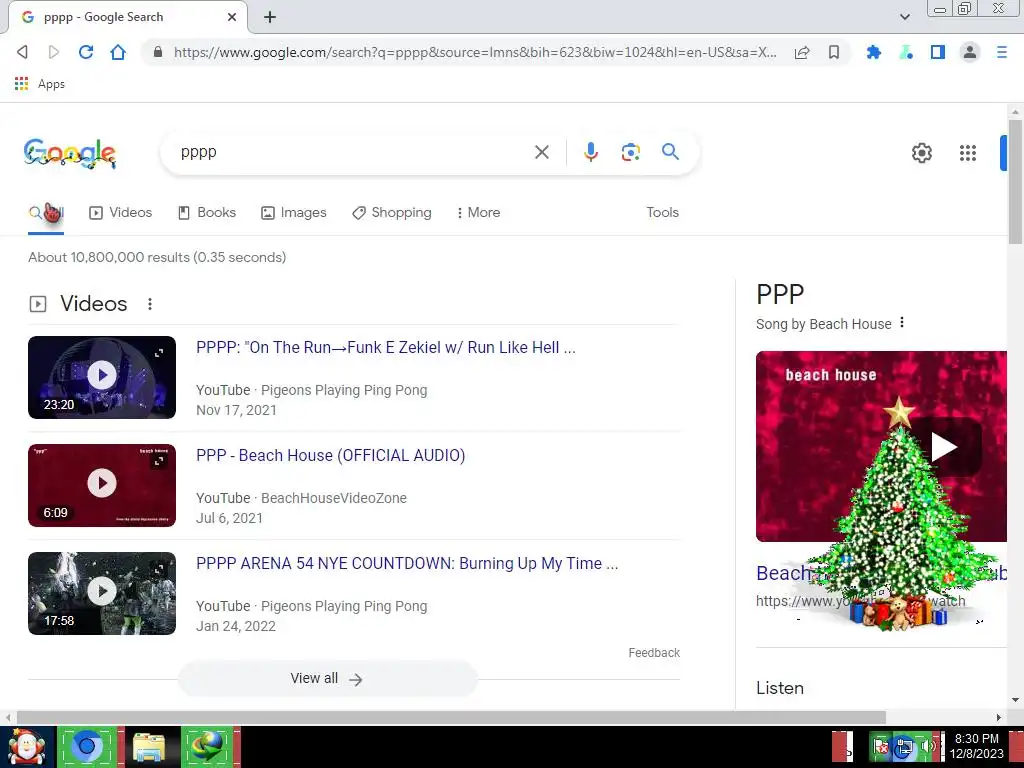Expand the tab search dropdown

[x=904, y=17]
